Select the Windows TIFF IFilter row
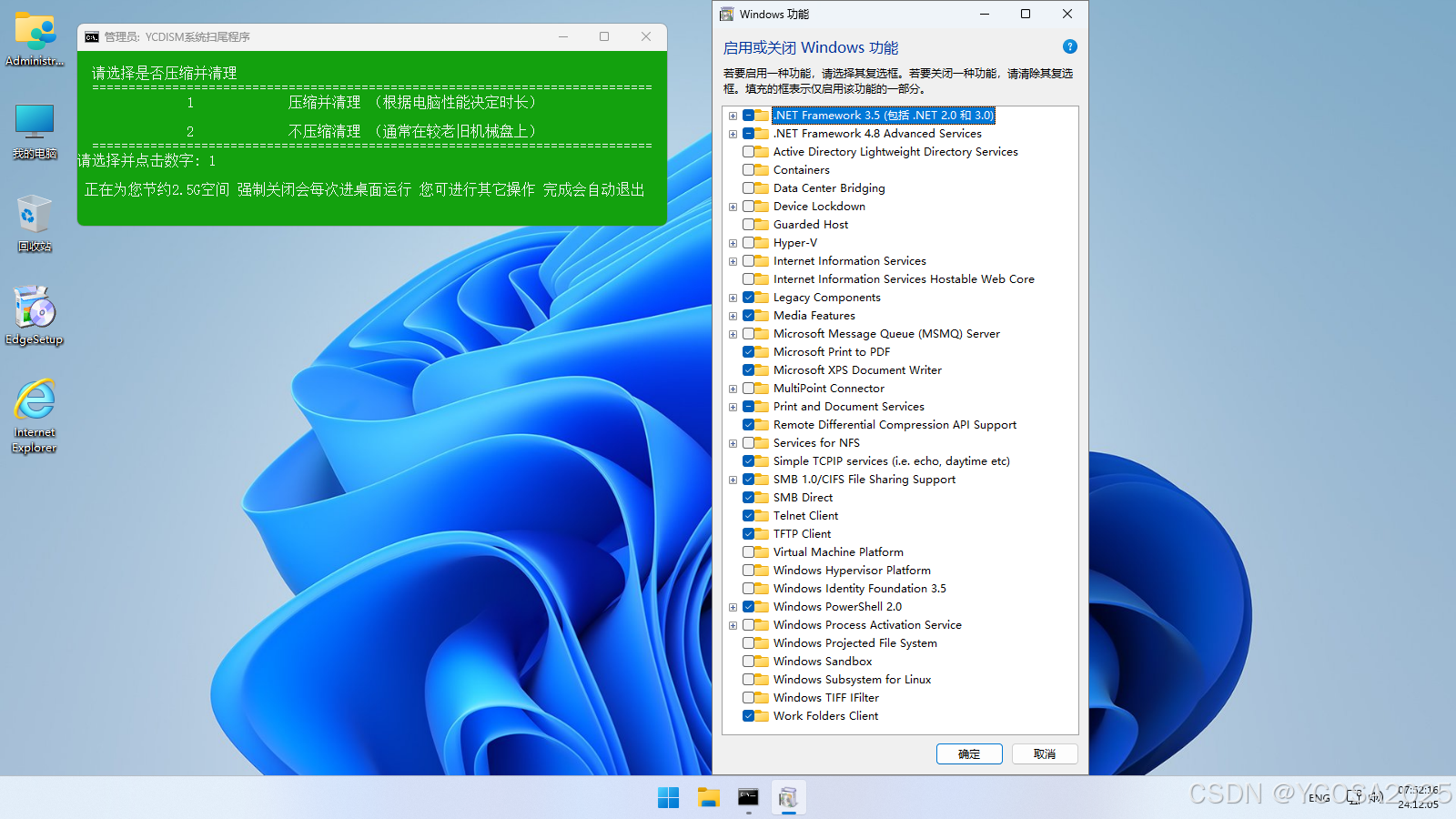1456x819 pixels. 826,698
